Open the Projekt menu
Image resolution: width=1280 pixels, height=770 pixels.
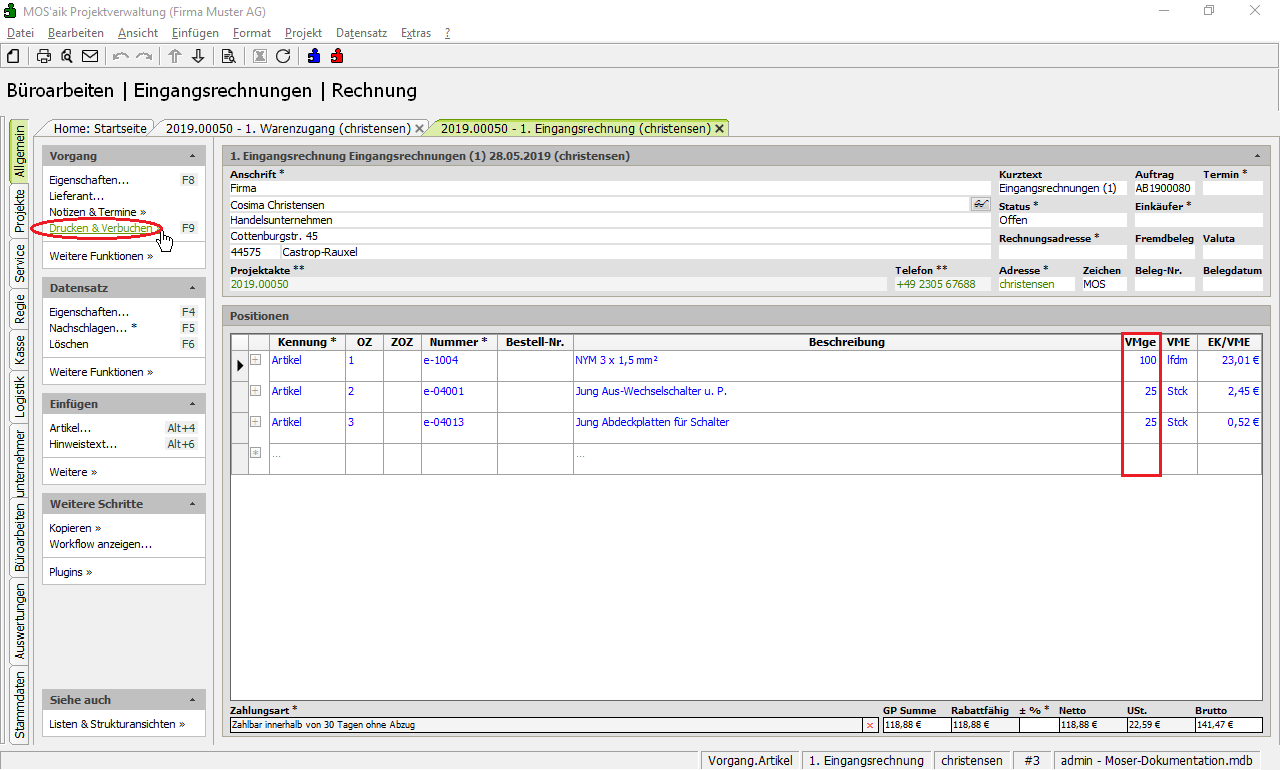pyautogui.click(x=303, y=33)
